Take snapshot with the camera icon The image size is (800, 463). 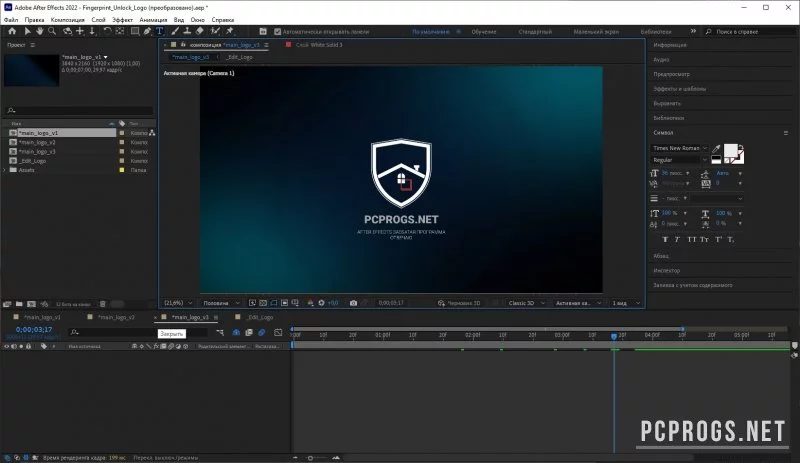(353, 303)
